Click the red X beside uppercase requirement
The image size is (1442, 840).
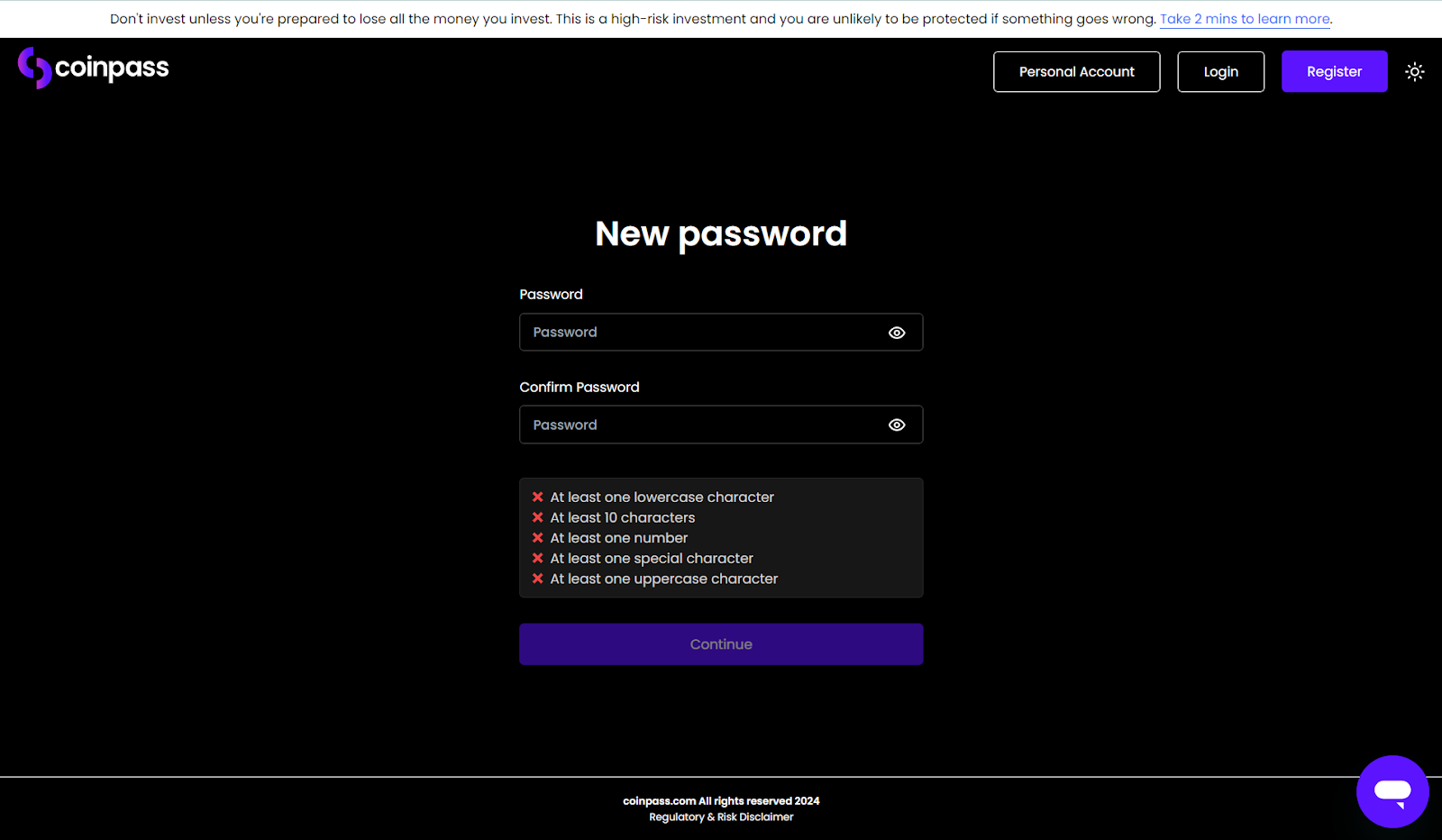tap(538, 579)
